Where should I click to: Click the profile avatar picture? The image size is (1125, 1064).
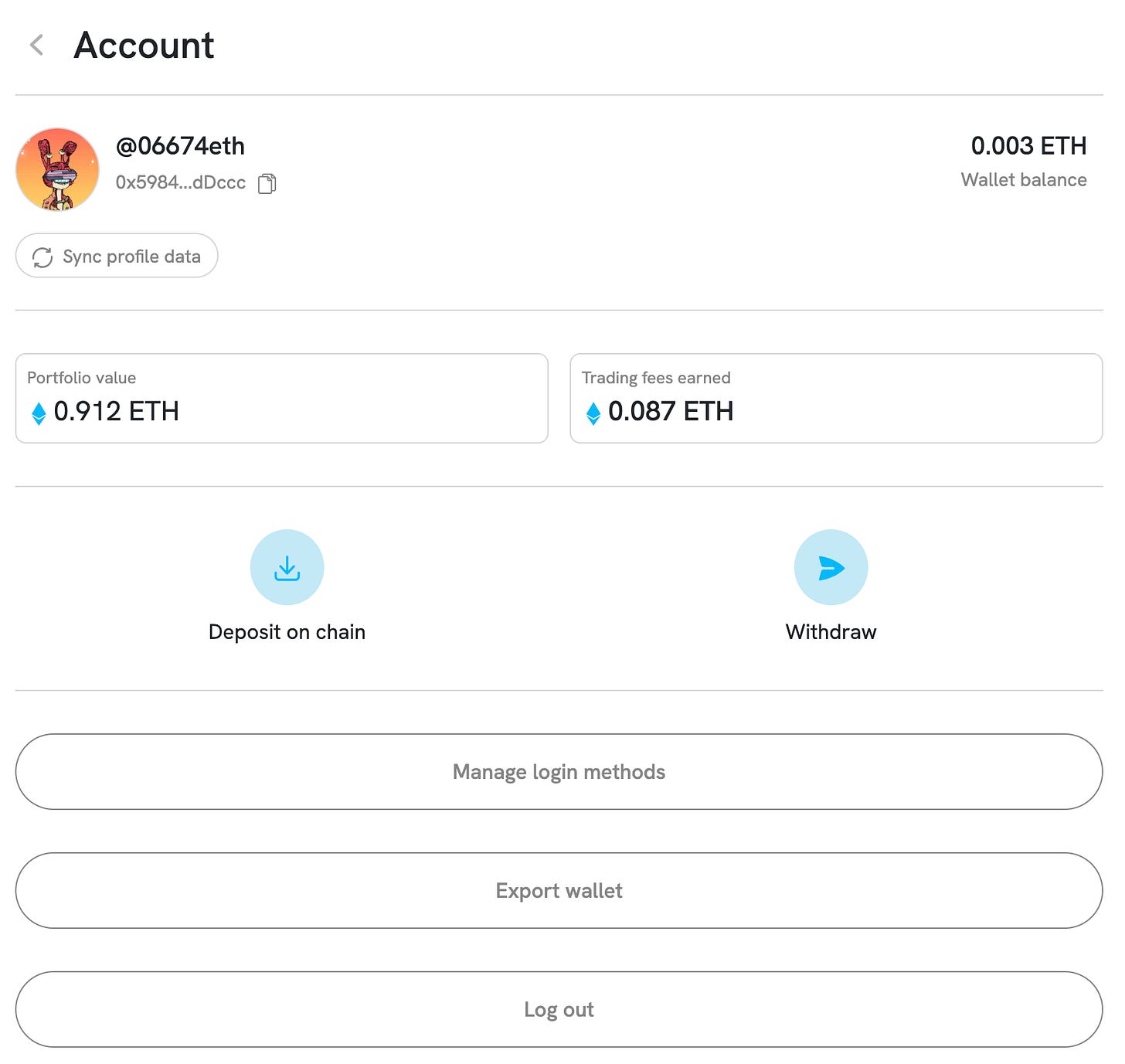[58, 169]
